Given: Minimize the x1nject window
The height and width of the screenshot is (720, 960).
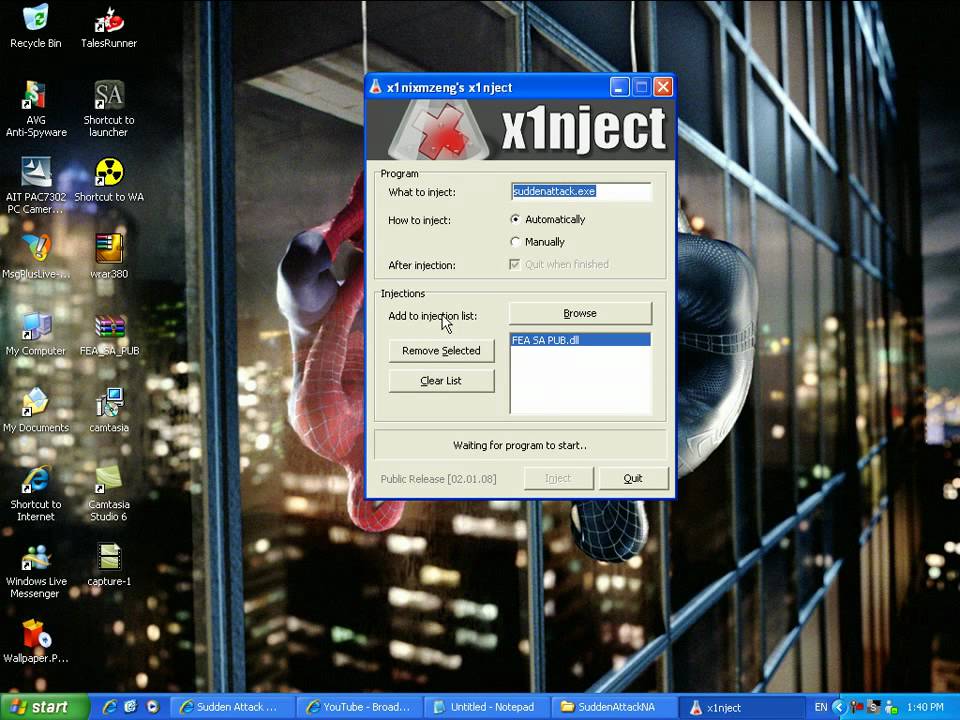Looking at the screenshot, I should coord(619,87).
